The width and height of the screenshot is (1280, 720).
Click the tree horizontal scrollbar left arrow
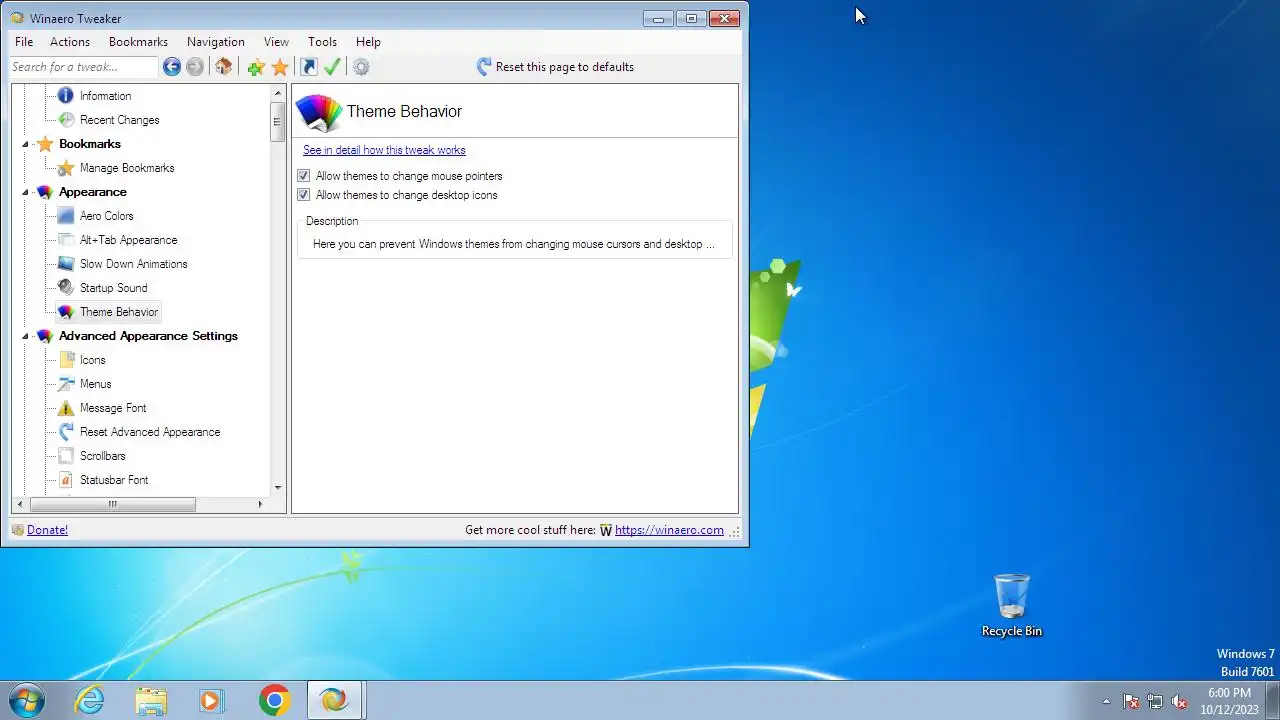pyautogui.click(x=20, y=505)
